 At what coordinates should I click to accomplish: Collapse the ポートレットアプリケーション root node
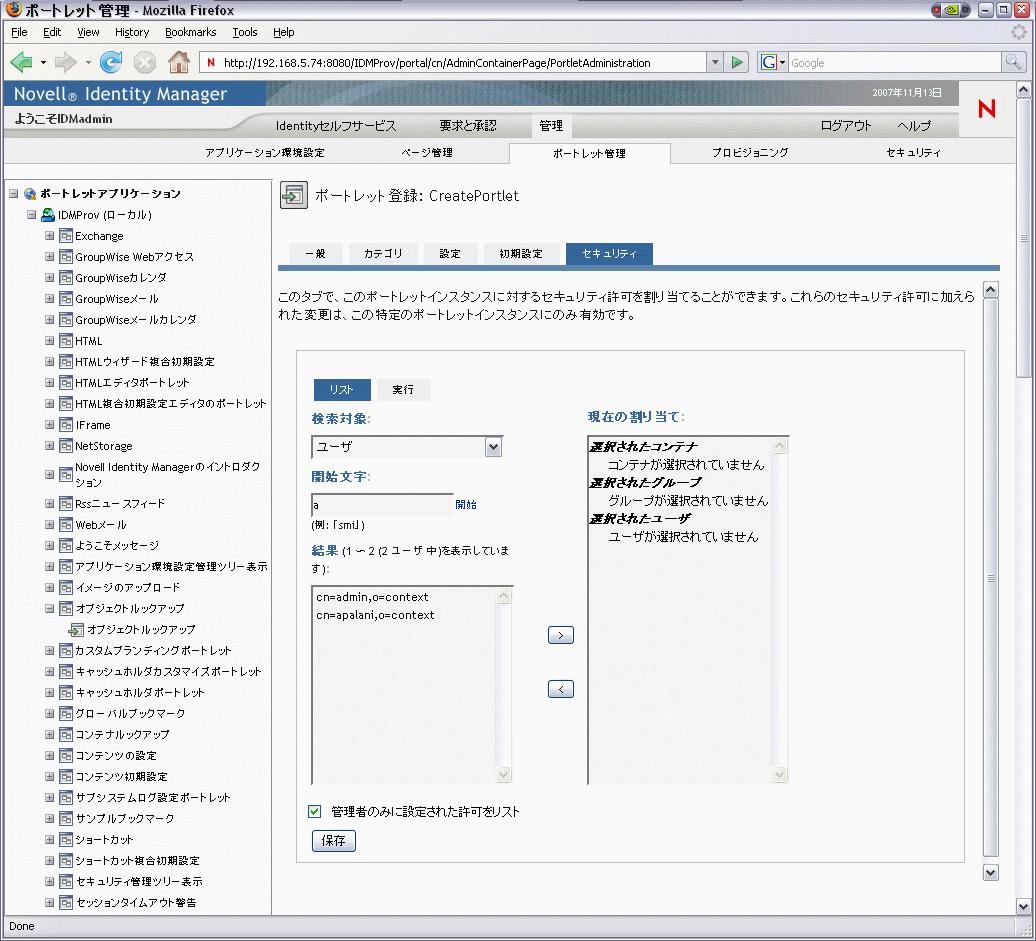tap(13, 194)
